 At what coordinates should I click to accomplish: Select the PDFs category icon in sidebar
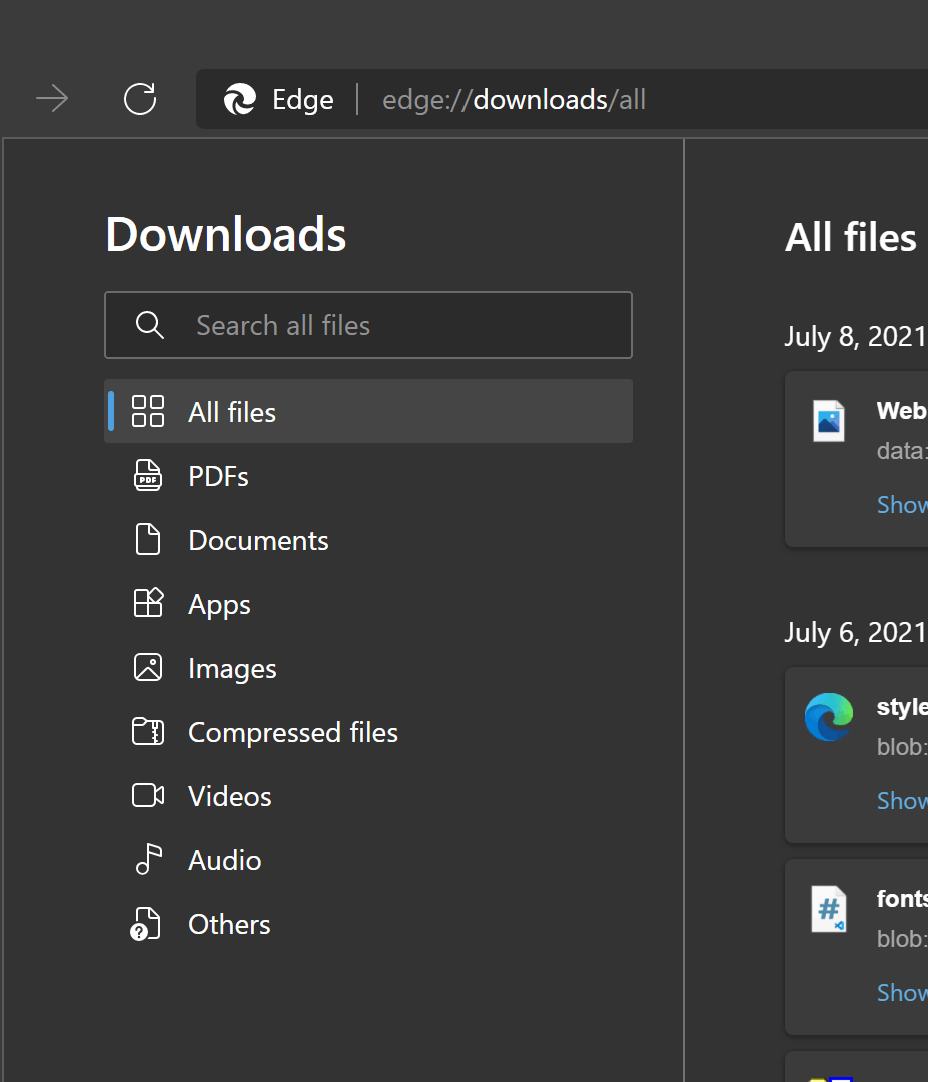click(147, 476)
